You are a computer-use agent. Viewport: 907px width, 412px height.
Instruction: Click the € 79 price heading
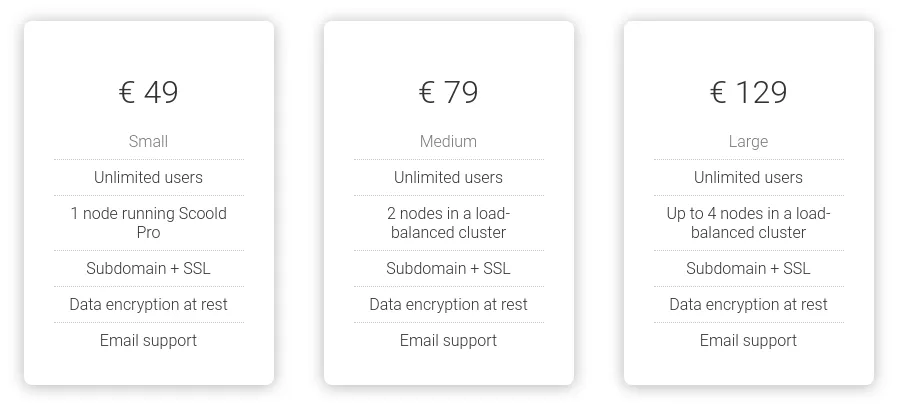pos(448,93)
